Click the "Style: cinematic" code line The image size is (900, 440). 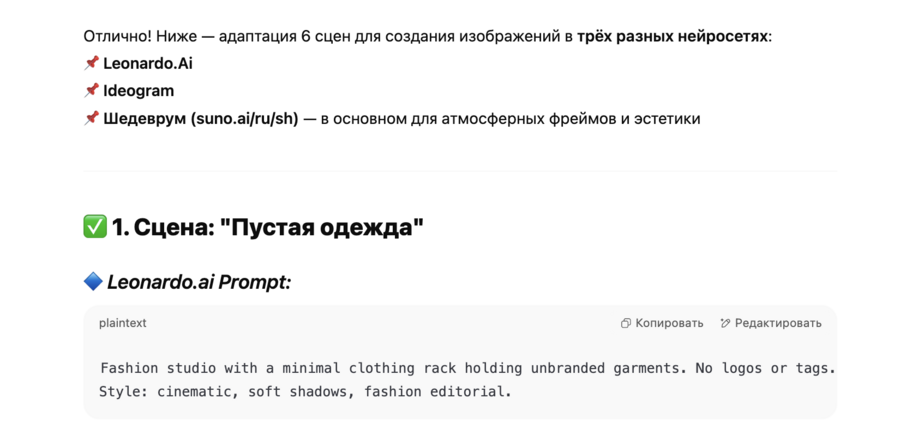tap(305, 391)
